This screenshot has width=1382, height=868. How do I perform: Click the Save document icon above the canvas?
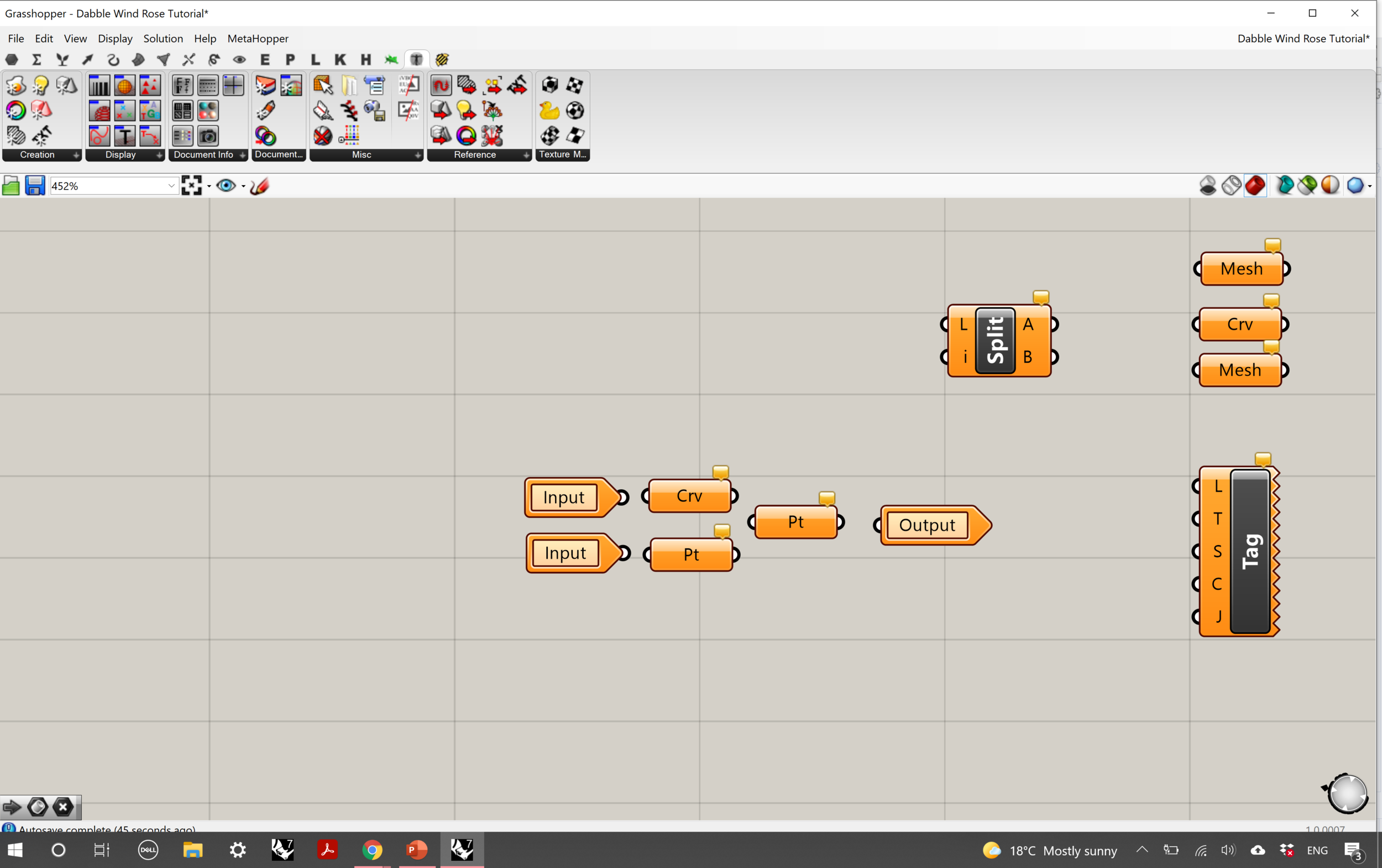pos(34,185)
